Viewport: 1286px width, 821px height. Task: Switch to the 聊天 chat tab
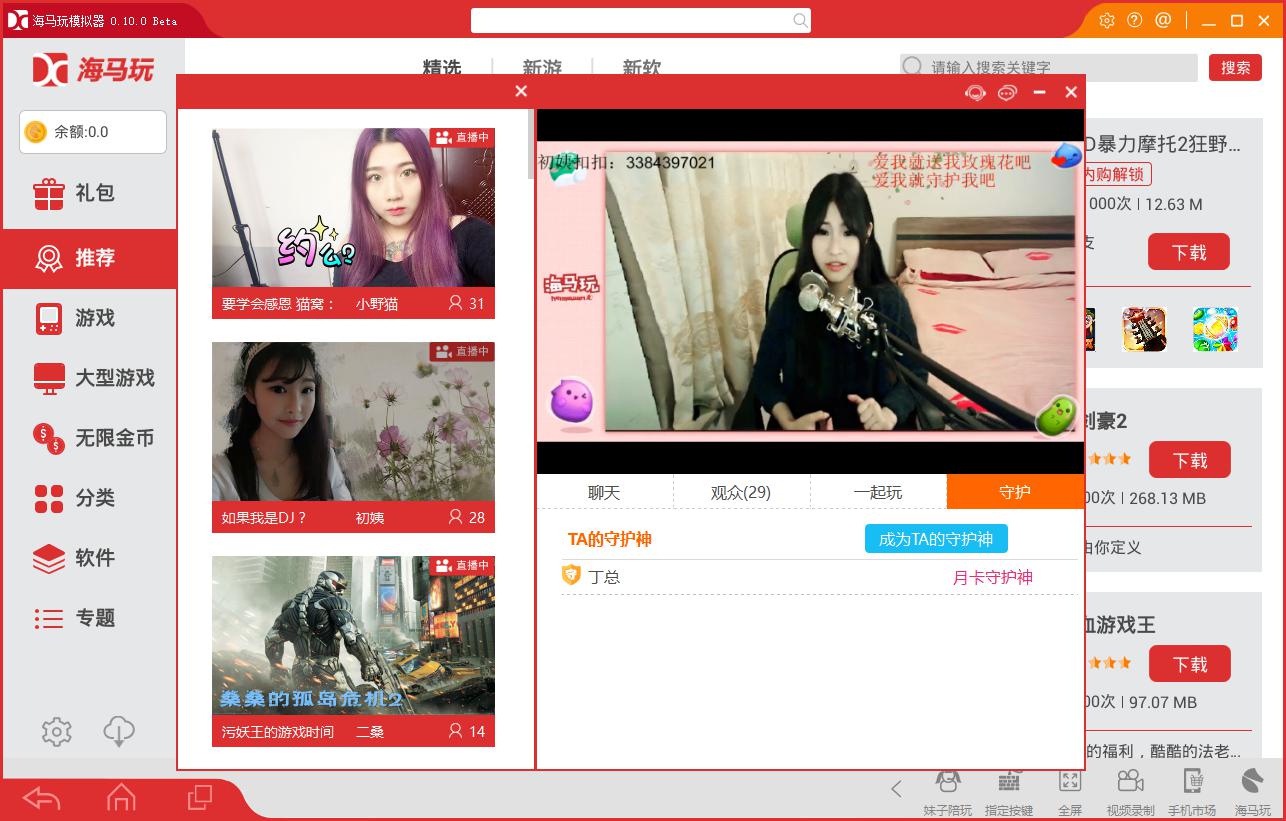coord(605,492)
